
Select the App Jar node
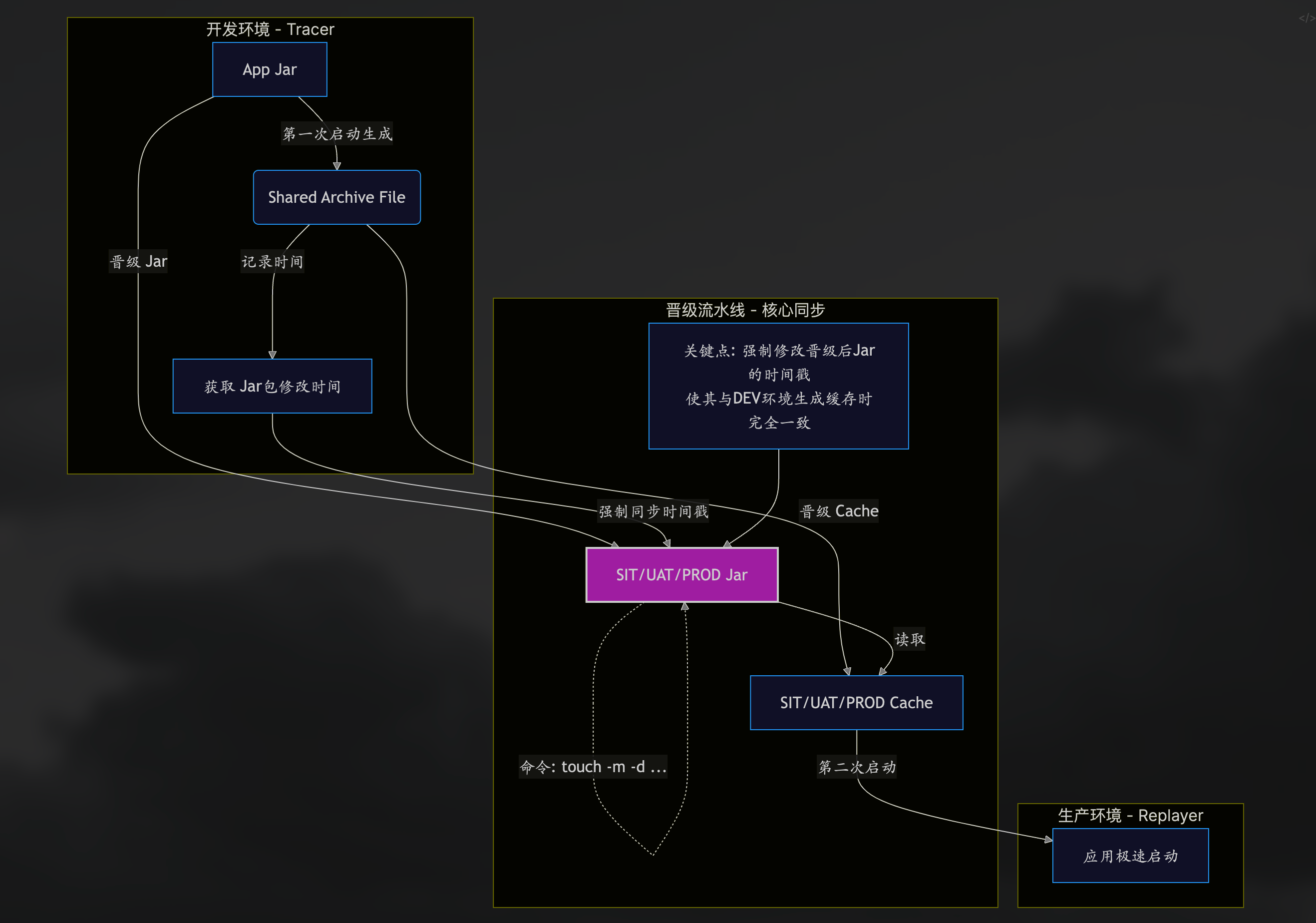pyautogui.click(x=270, y=69)
